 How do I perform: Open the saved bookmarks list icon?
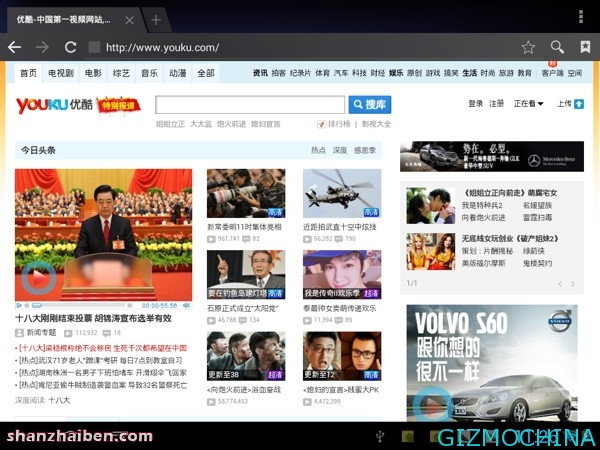pos(584,47)
